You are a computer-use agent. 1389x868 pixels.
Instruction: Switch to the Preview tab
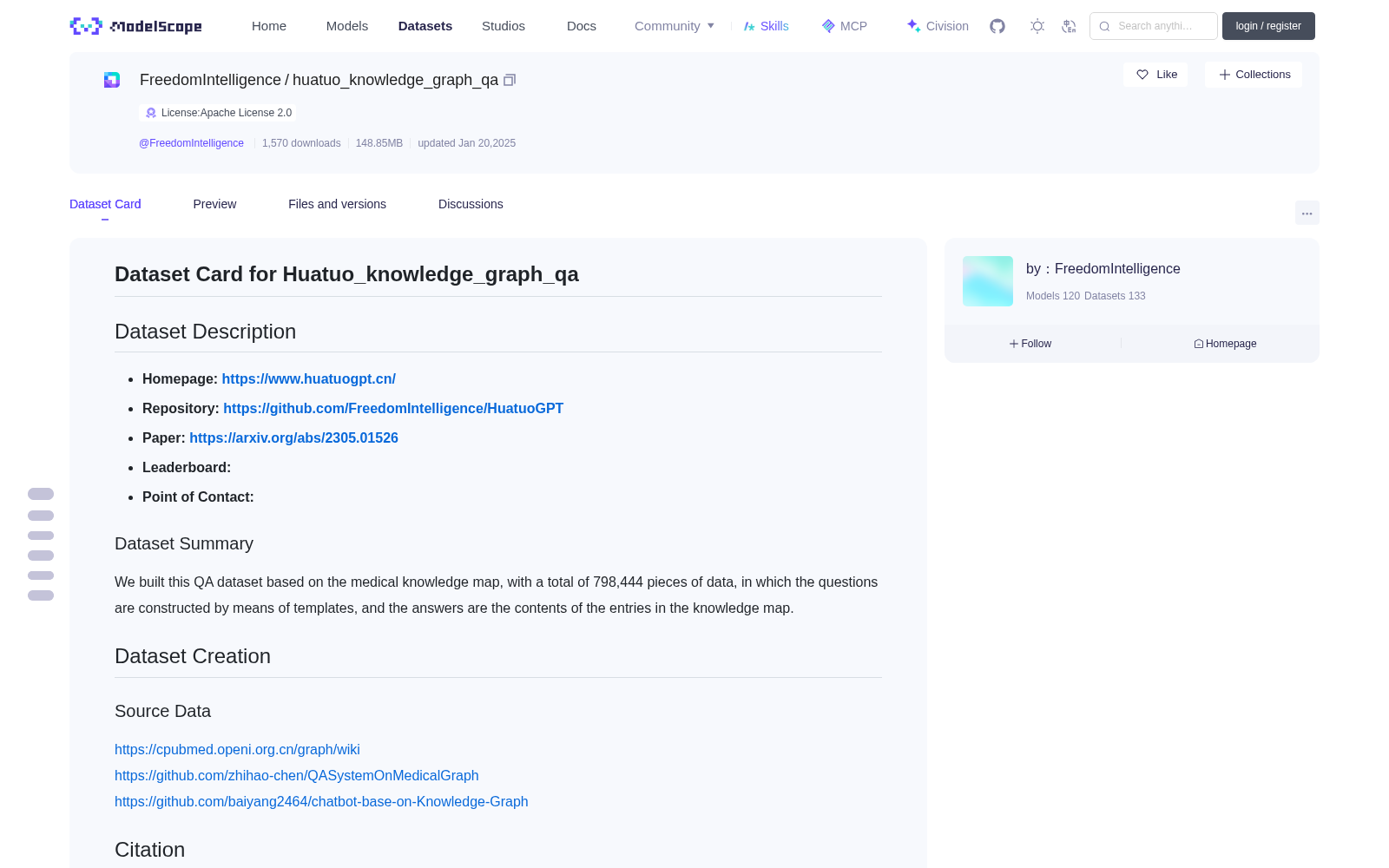click(x=214, y=204)
